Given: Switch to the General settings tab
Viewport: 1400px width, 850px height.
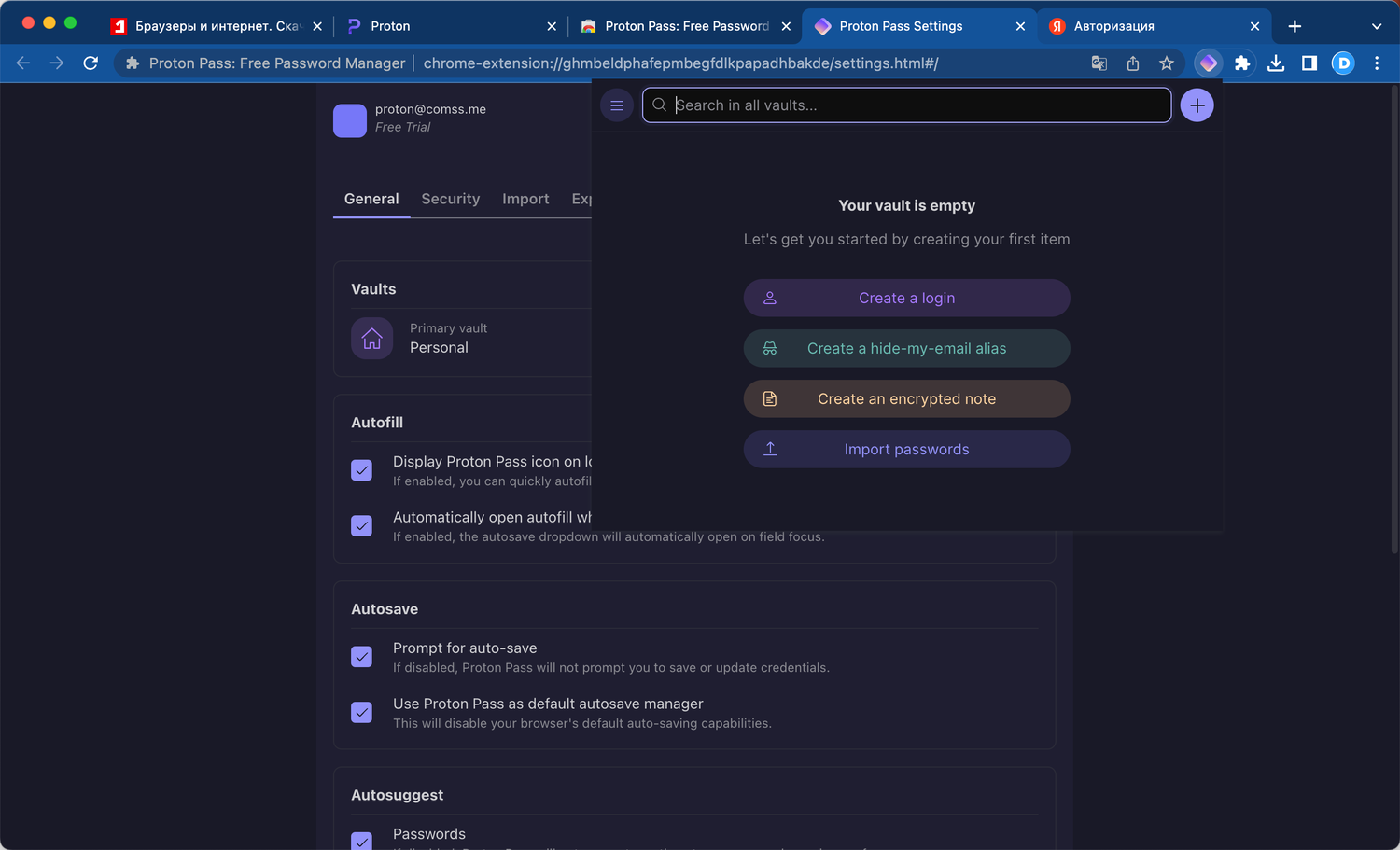Looking at the screenshot, I should [371, 199].
